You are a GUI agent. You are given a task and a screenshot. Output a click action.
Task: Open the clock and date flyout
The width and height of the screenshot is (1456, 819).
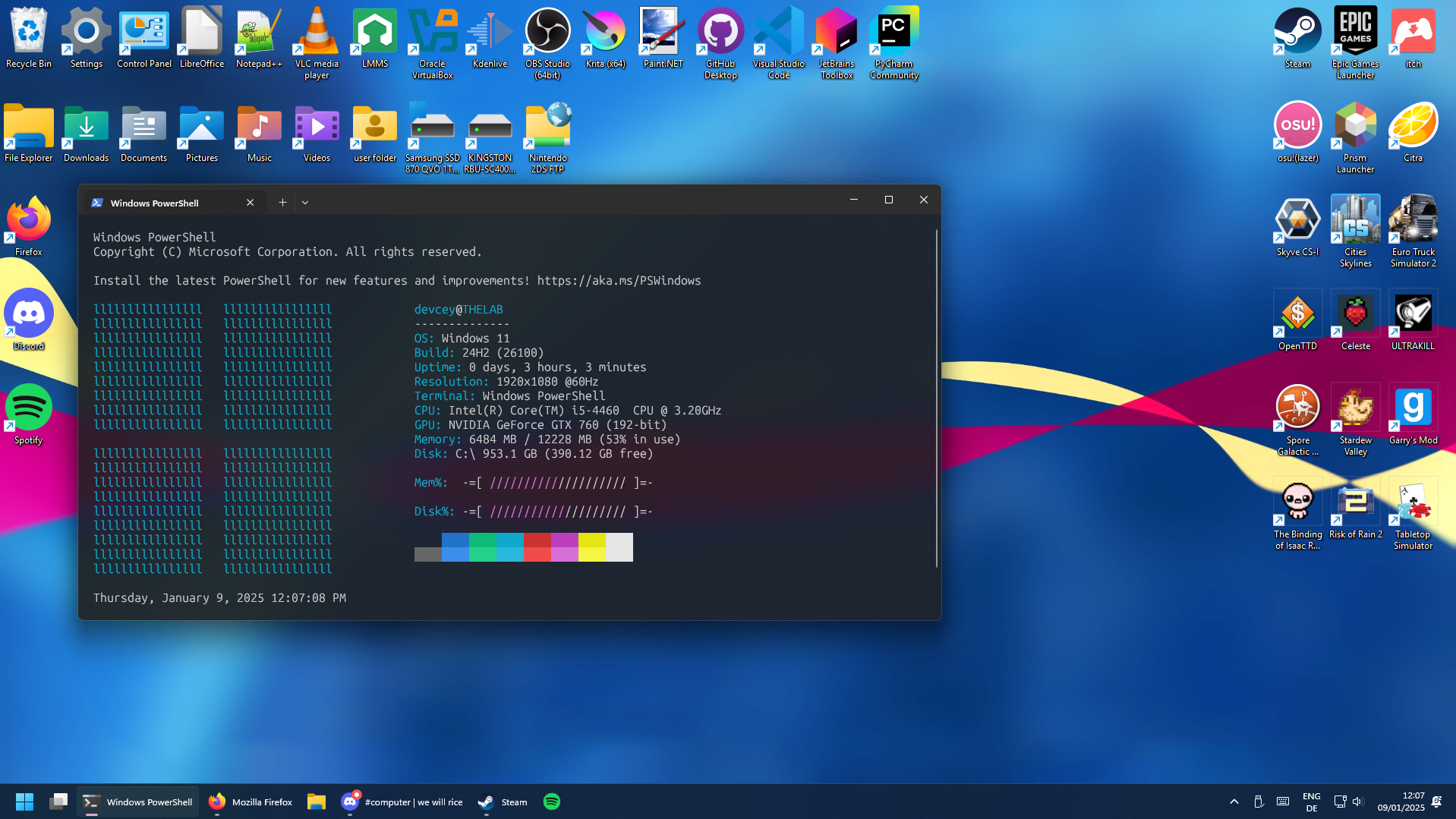point(1401,802)
